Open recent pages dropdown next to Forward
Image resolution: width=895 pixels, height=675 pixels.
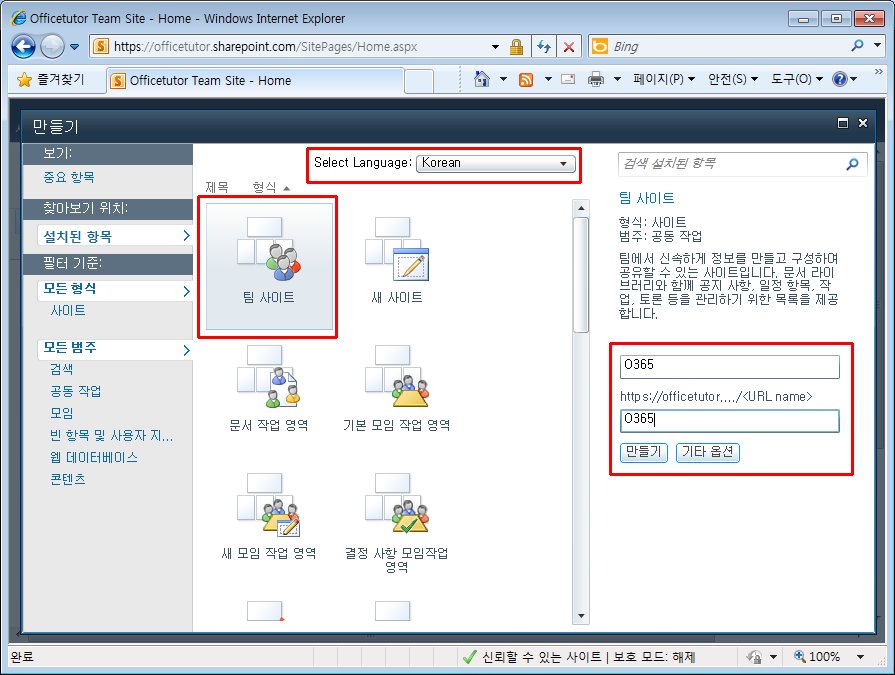pos(75,47)
